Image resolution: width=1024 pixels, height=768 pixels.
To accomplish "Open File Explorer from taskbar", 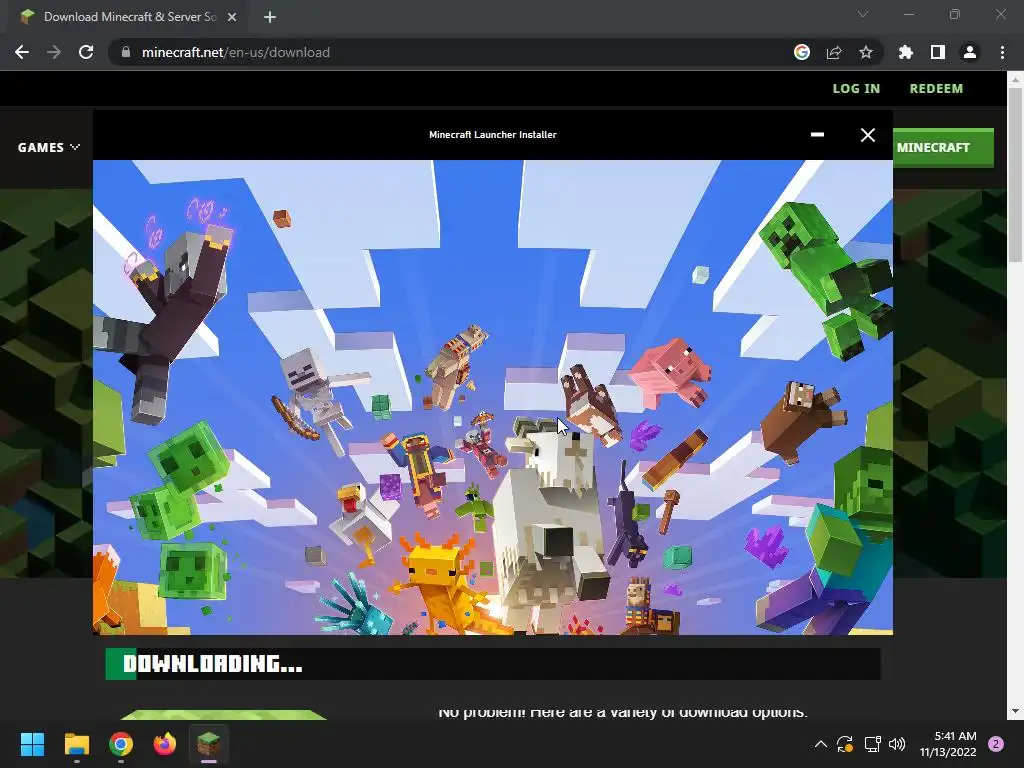I will click(x=76, y=744).
